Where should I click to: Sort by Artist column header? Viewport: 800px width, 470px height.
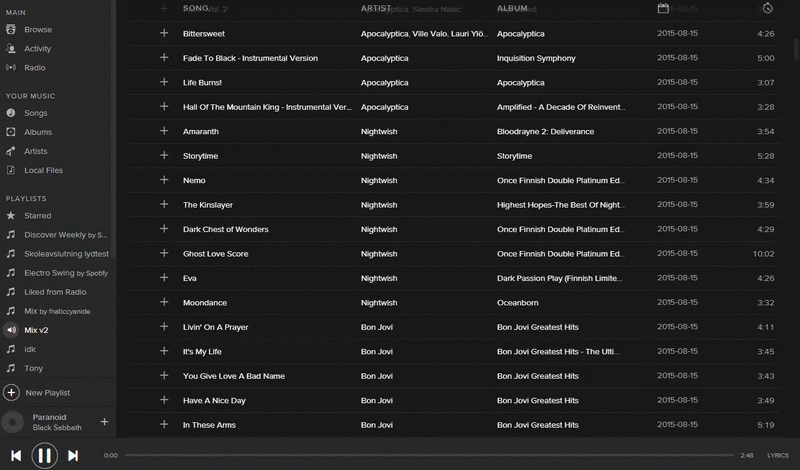(x=376, y=8)
